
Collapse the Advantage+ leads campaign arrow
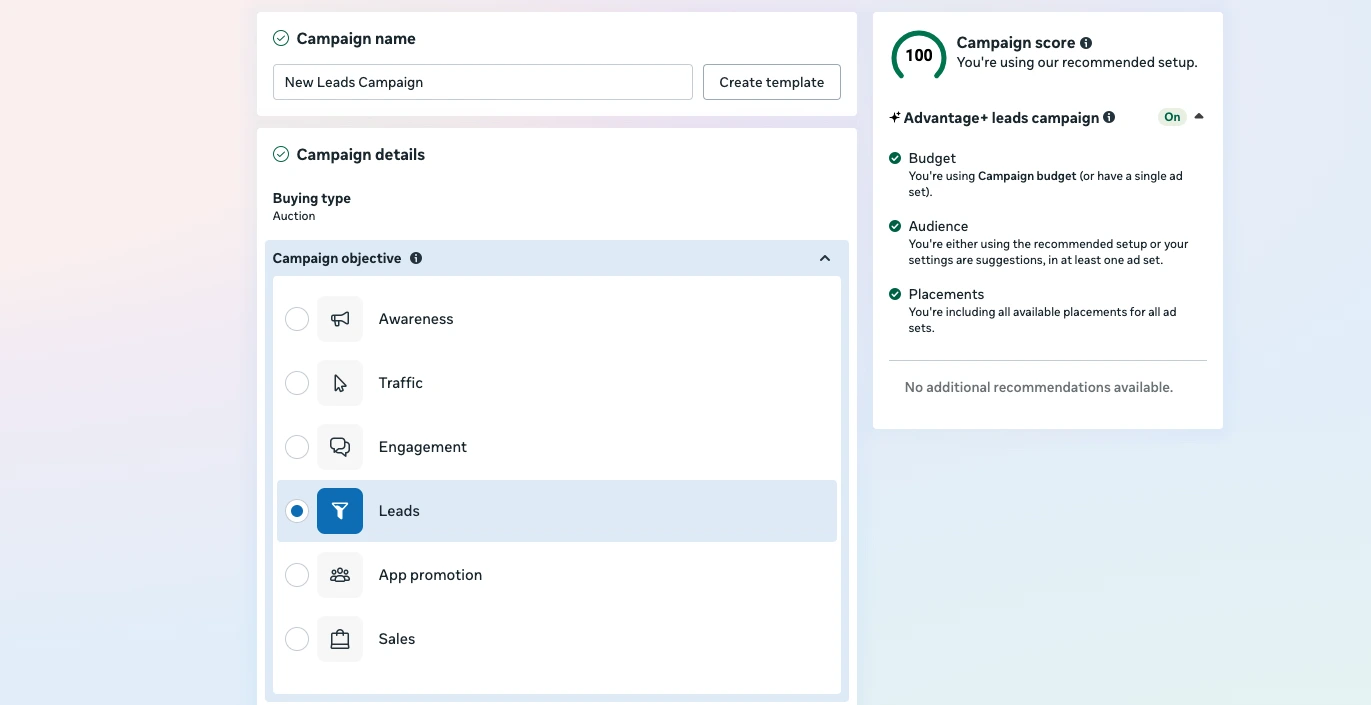click(1199, 117)
